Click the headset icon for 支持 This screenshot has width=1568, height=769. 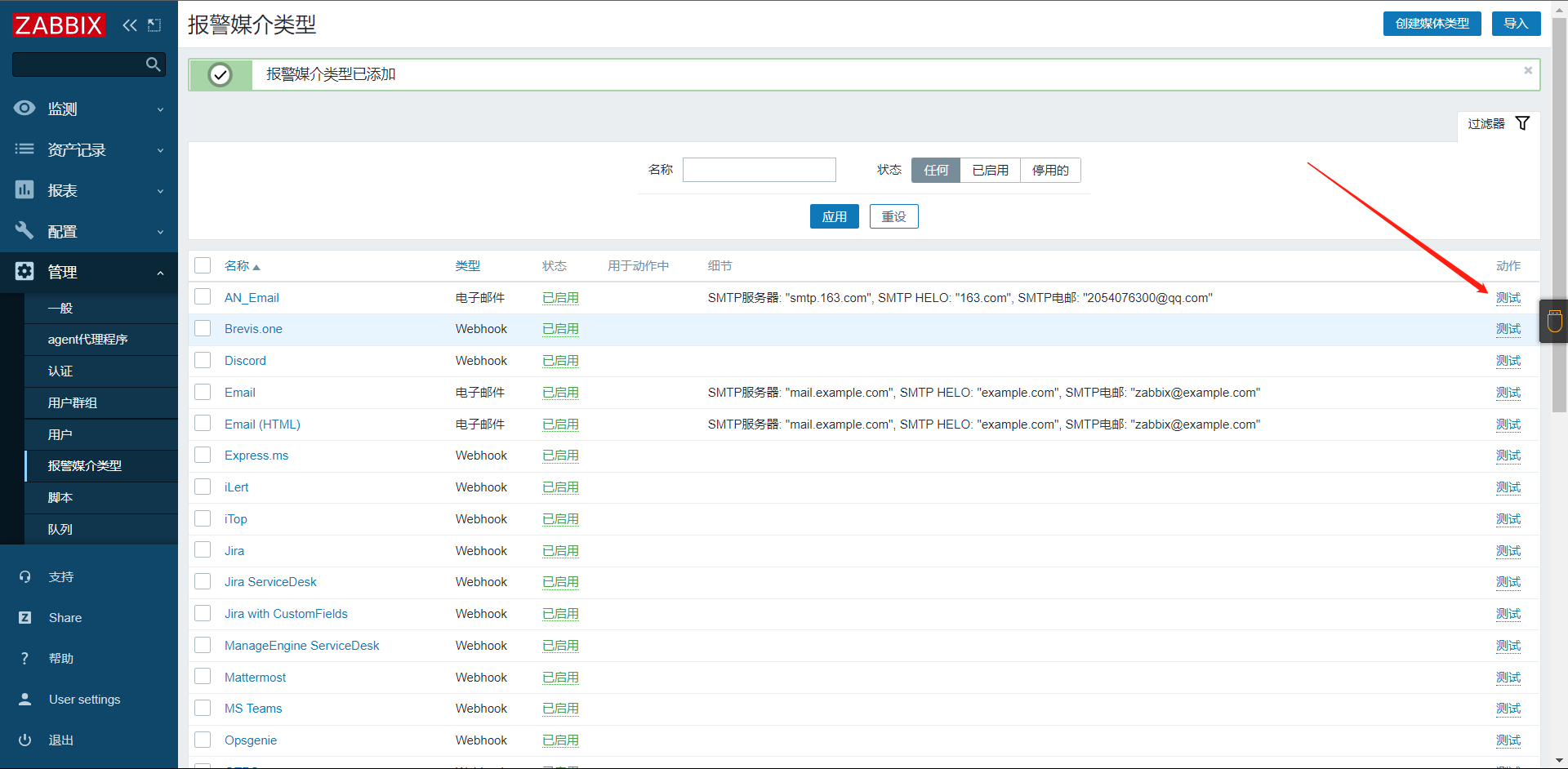tap(25, 577)
